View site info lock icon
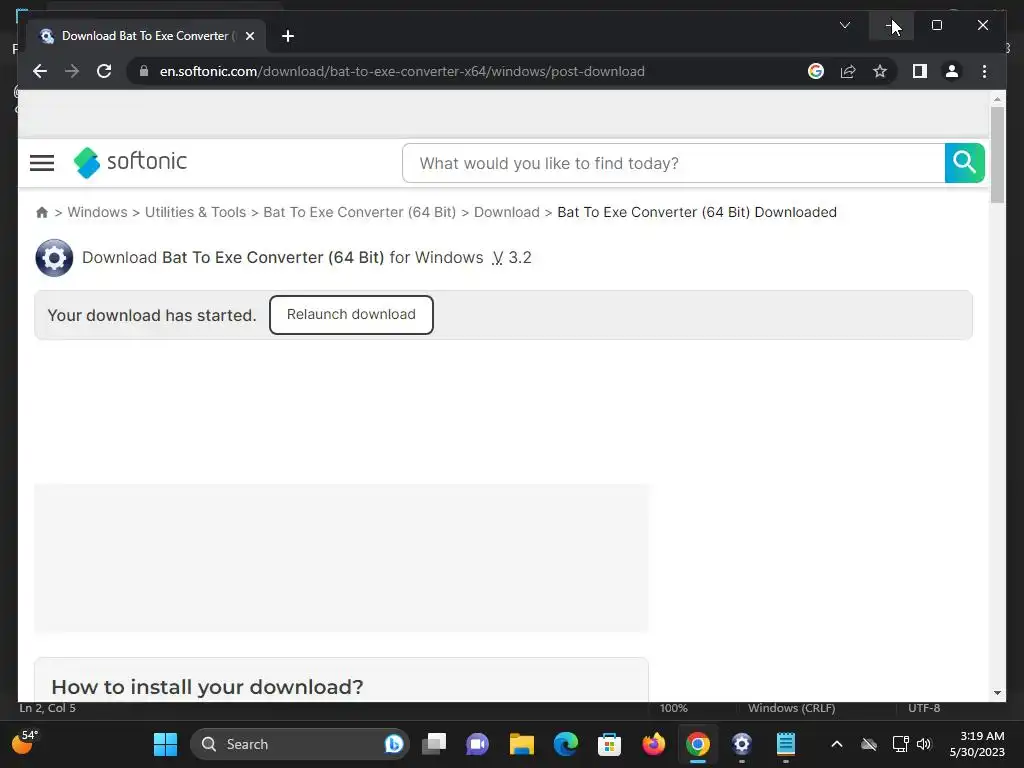This screenshot has width=1024, height=768. click(x=144, y=71)
